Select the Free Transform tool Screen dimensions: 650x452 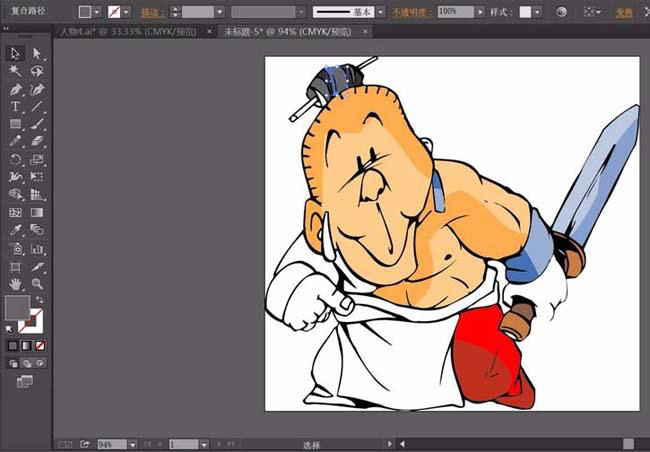37,177
